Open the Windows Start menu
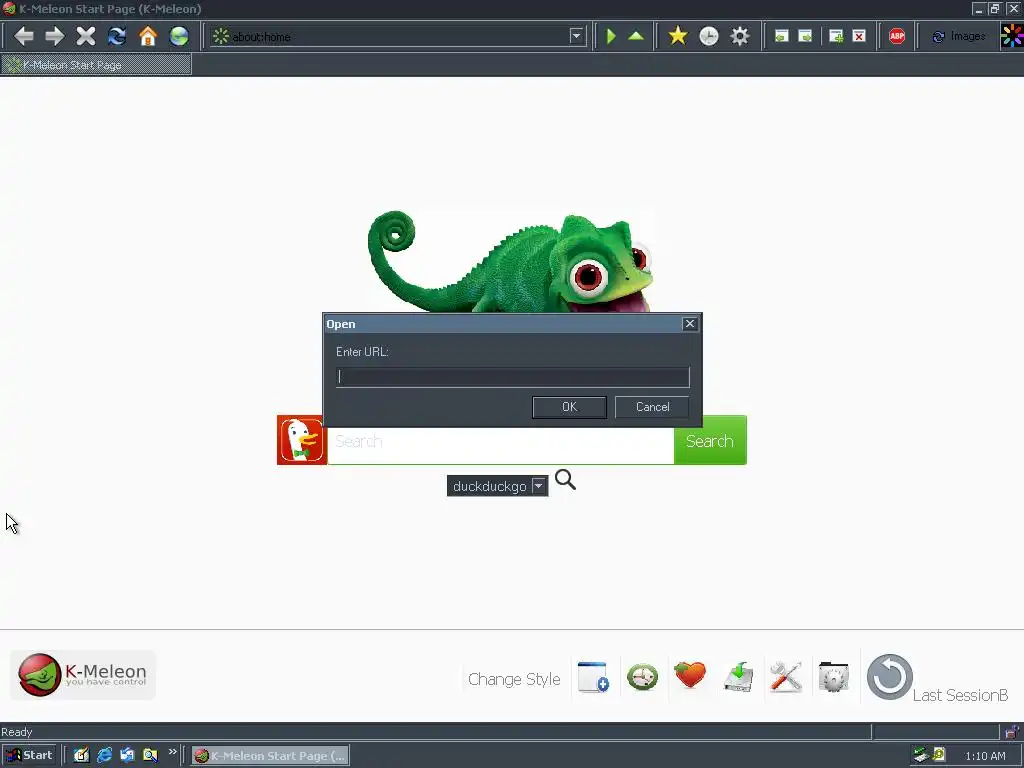Image resolution: width=1024 pixels, height=768 pixels. click(x=29, y=756)
